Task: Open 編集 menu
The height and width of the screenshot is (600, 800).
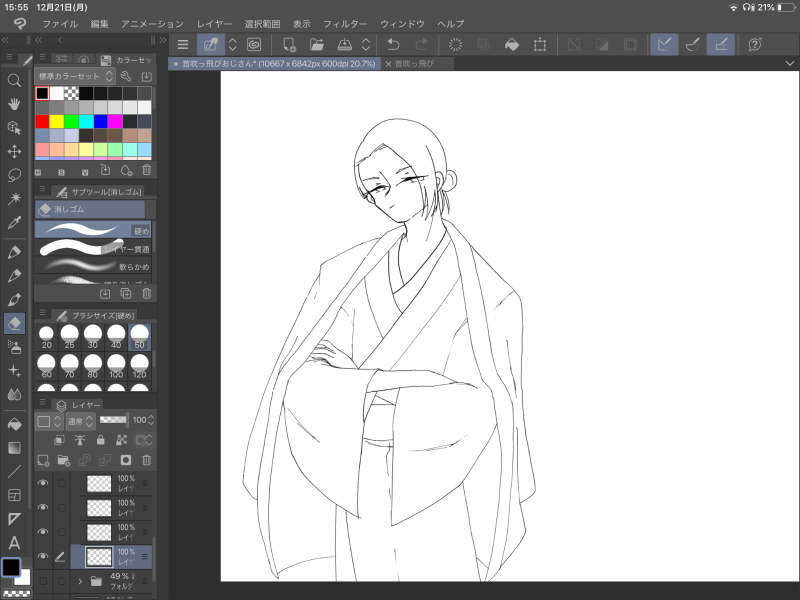Action: pyautogui.click(x=99, y=23)
